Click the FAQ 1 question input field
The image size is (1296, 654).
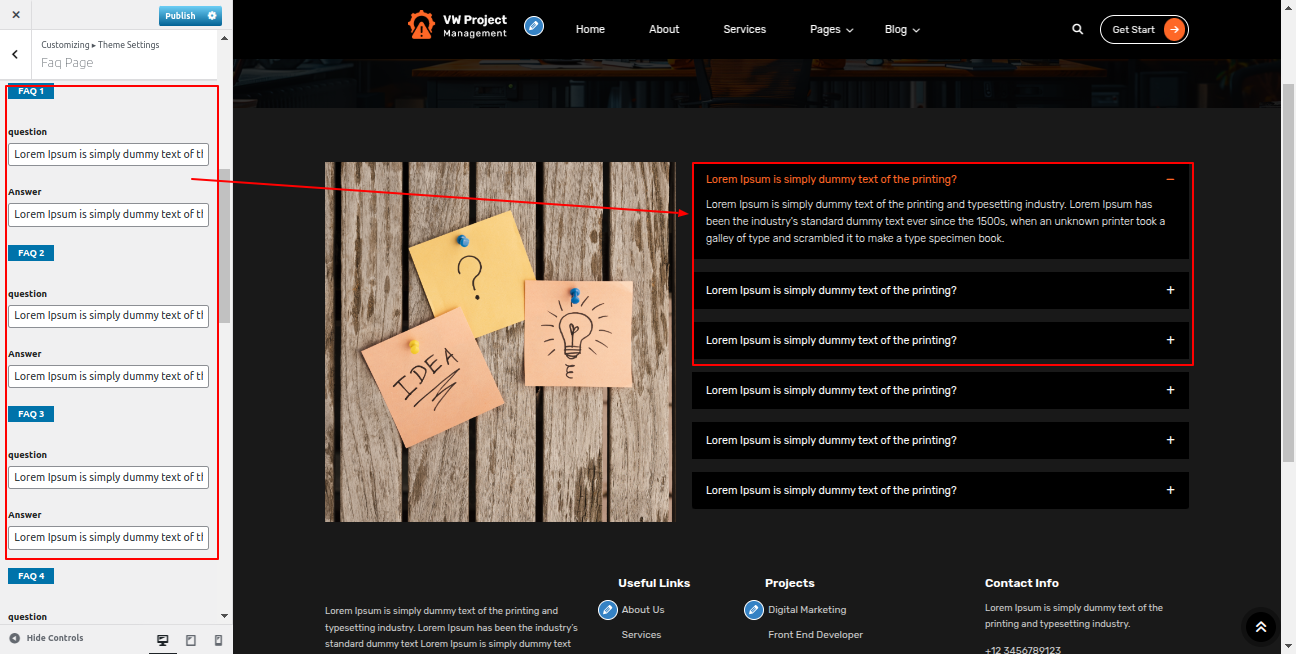coord(108,154)
